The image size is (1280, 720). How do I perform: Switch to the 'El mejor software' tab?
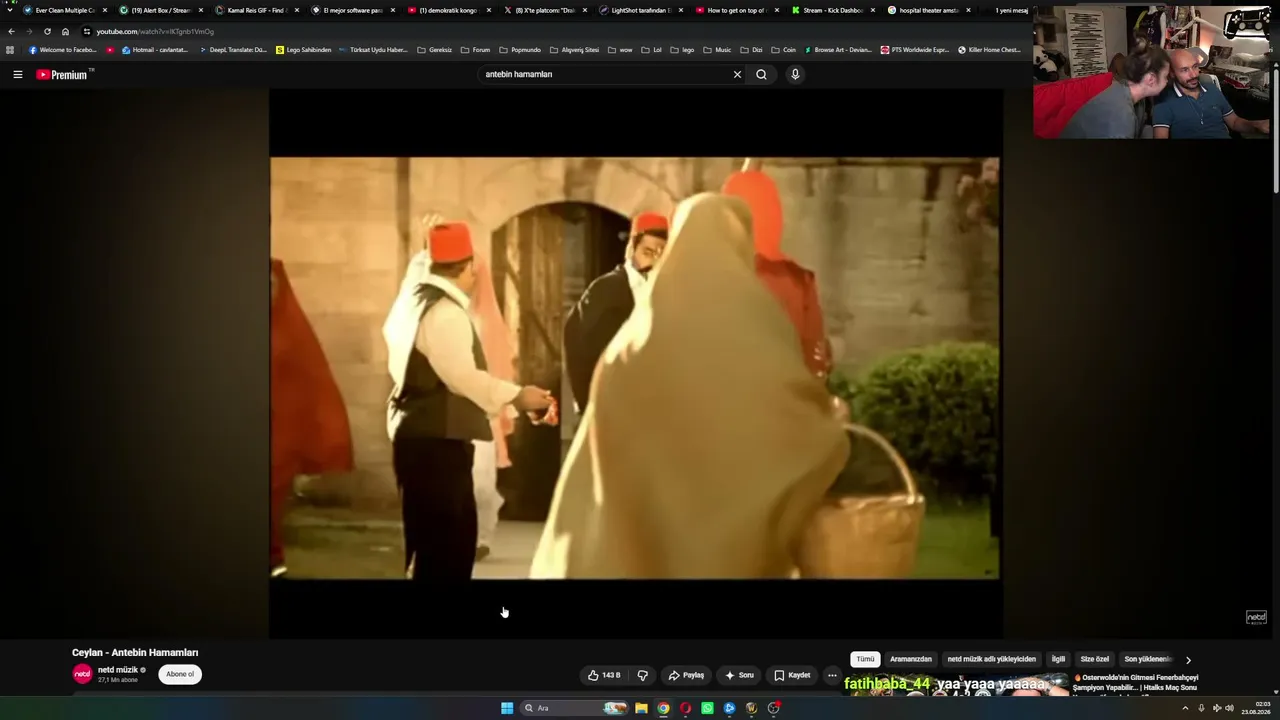(x=352, y=10)
